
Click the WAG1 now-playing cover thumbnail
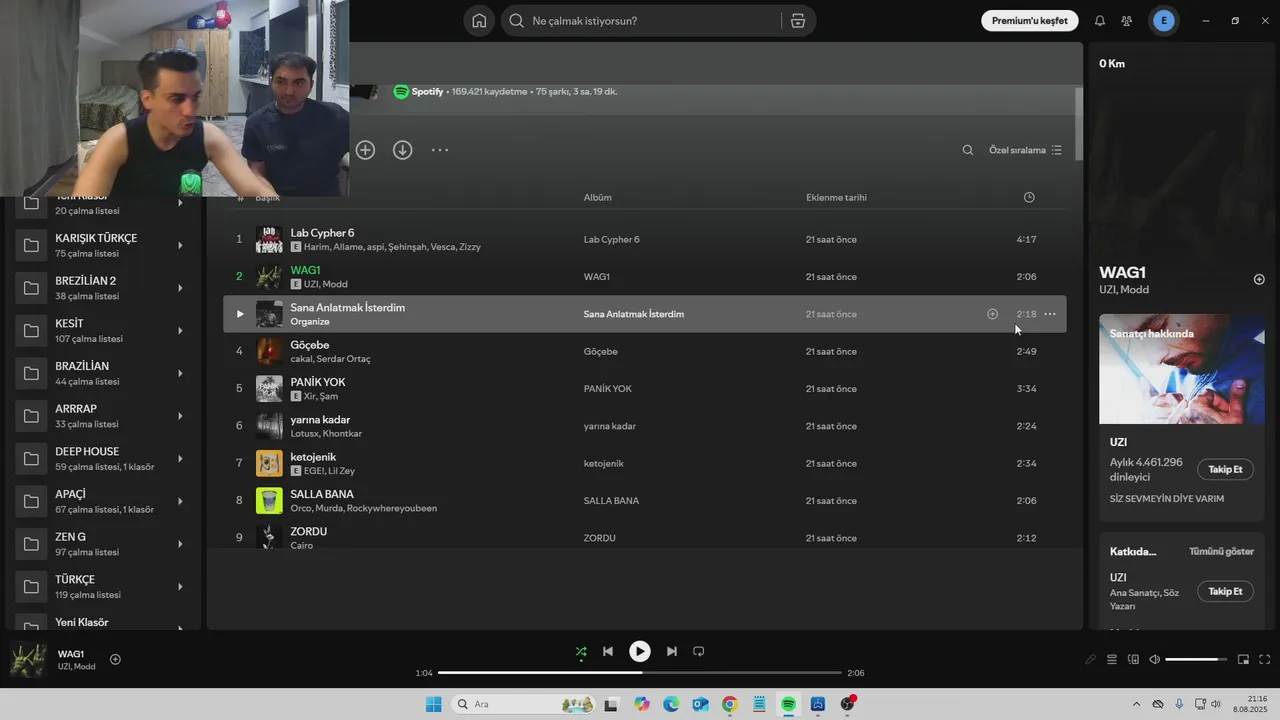(28, 660)
